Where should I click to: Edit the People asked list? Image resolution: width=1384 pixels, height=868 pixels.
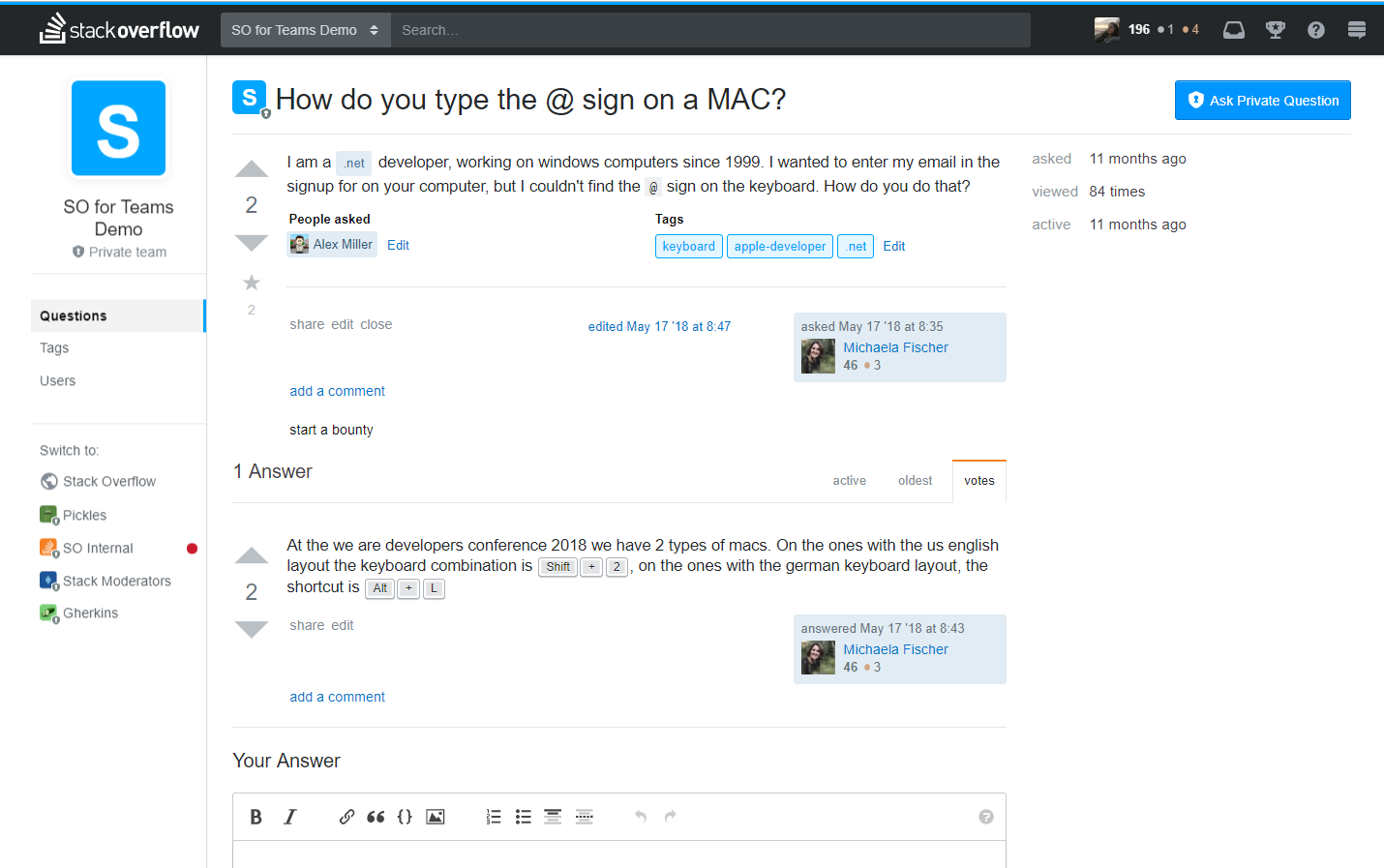pyautogui.click(x=398, y=246)
